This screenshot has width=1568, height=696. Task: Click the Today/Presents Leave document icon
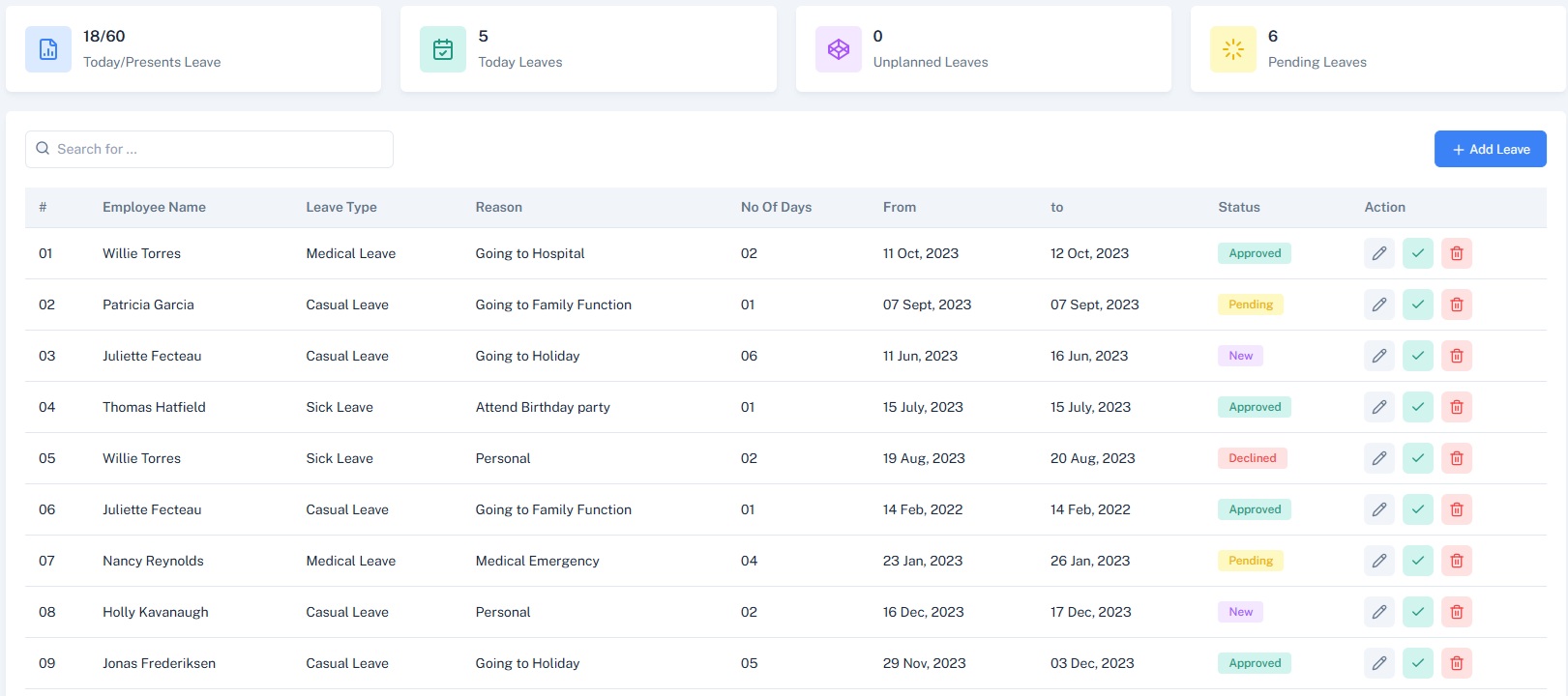coord(48,49)
